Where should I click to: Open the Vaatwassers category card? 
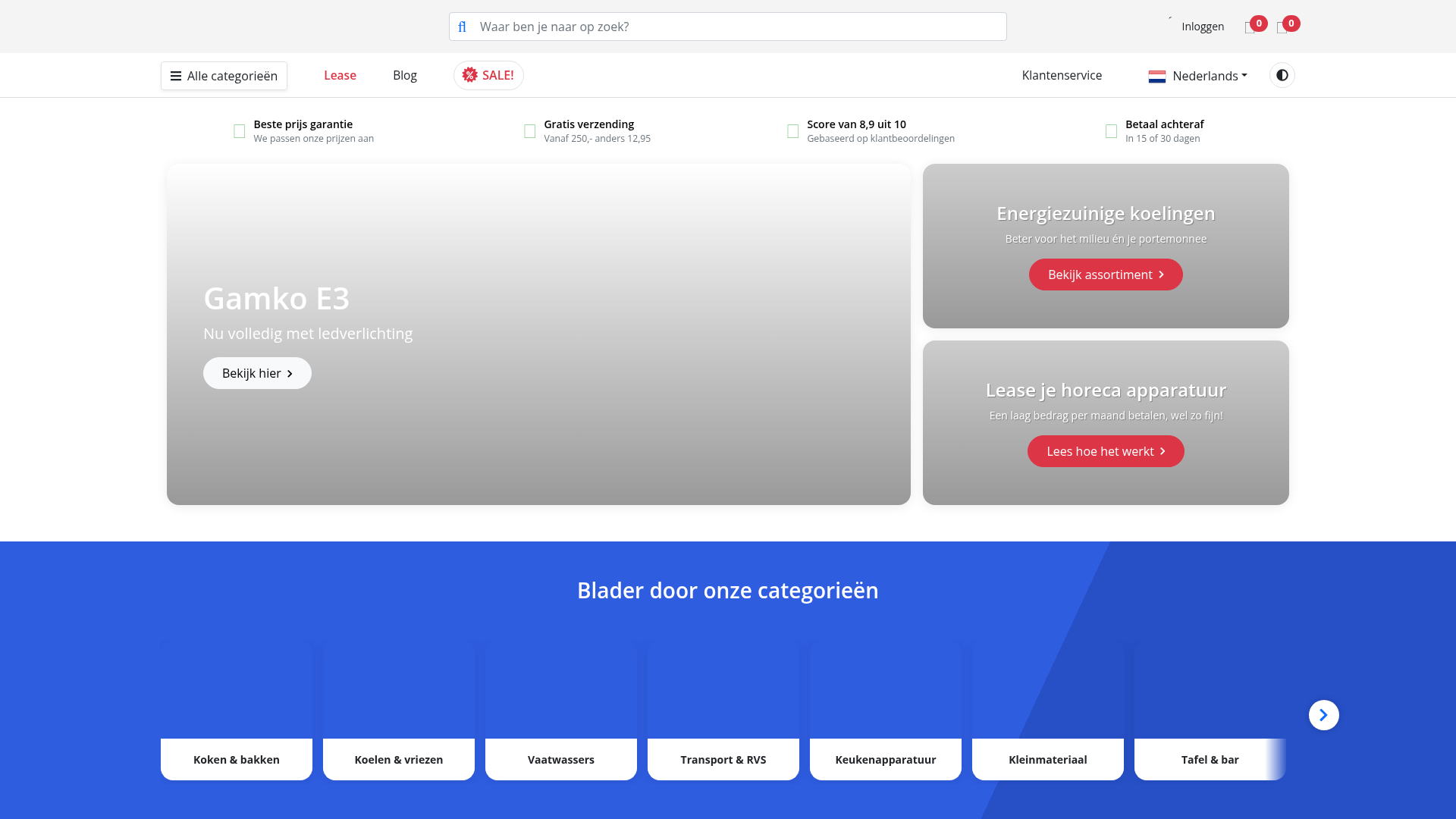click(561, 711)
